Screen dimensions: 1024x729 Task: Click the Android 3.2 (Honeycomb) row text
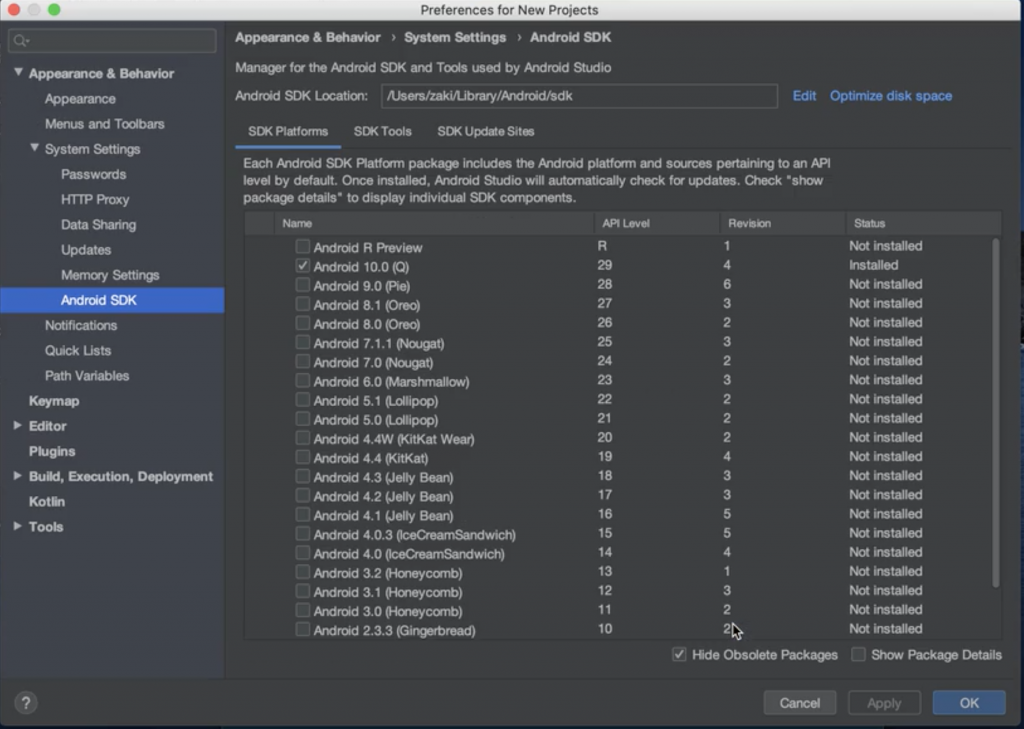click(x=388, y=573)
